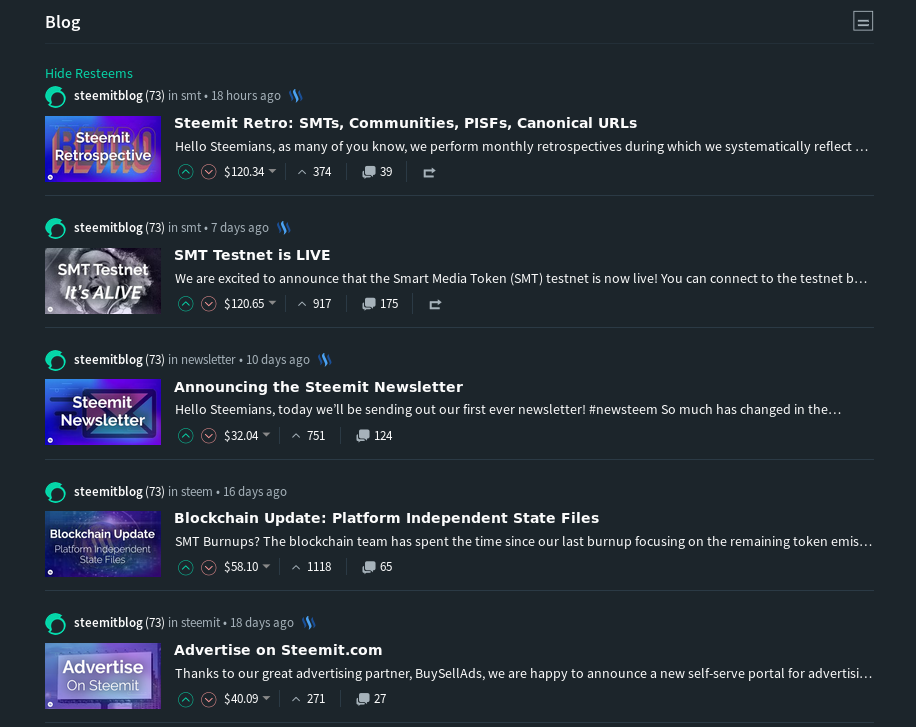The image size is (916, 727).
Task: Open comments on Announcing the Steemit Newsletter
Action: (374, 436)
